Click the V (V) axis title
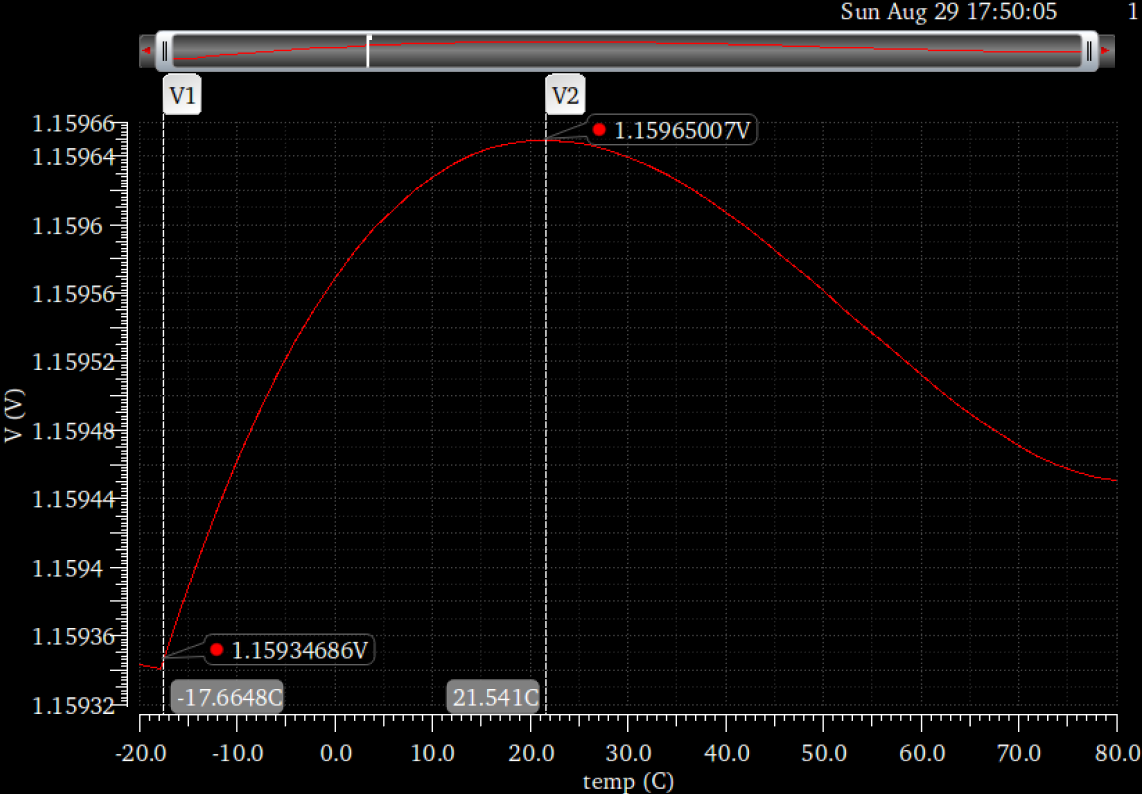1142x794 pixels. click(x=15, y=414)
